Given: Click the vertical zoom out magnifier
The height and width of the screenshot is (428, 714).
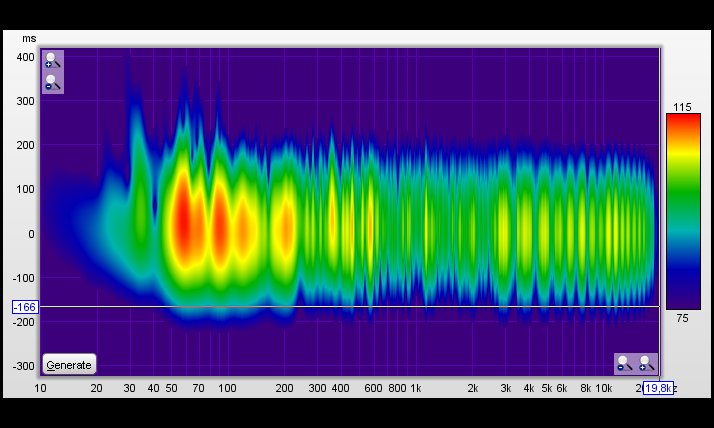Looking at the screenshot, I should tap(53, 83).
